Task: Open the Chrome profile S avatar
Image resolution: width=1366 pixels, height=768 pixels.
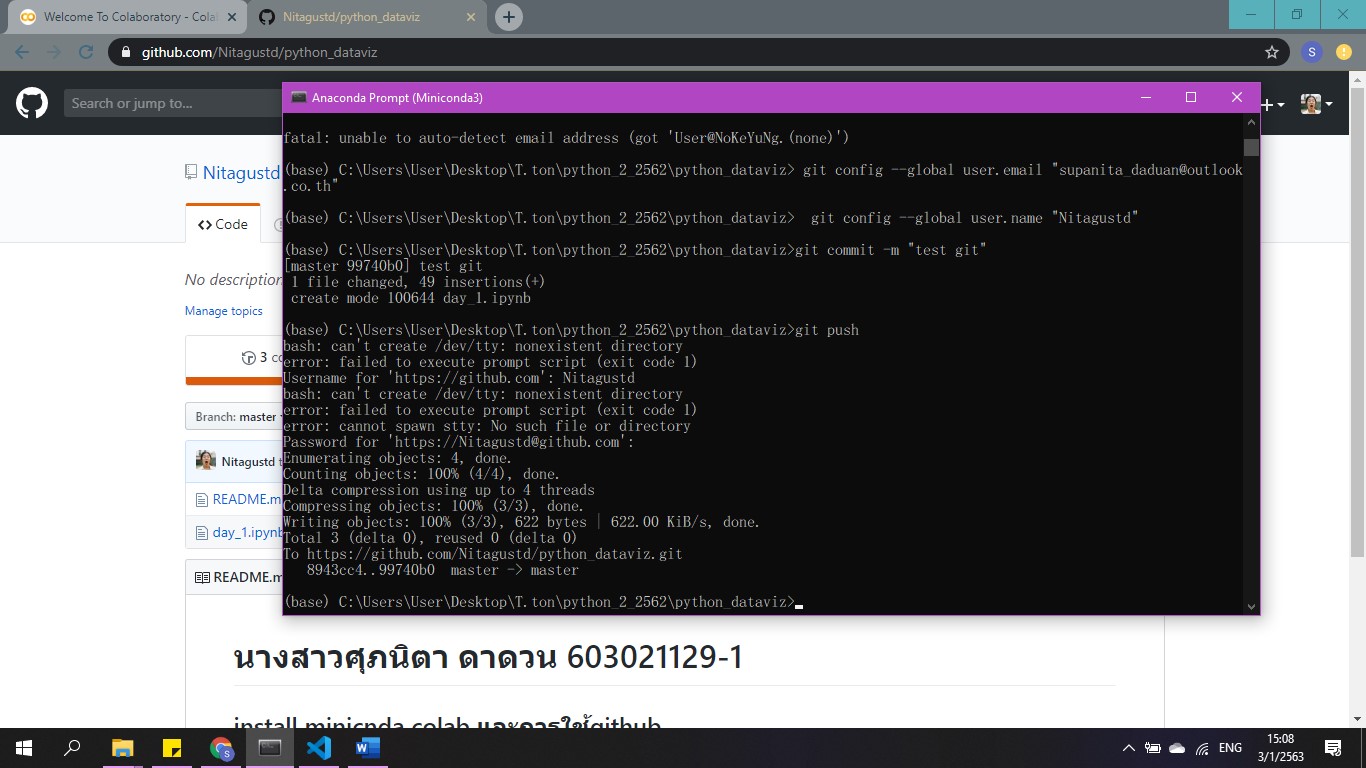Action: [x=1312, y=52]
